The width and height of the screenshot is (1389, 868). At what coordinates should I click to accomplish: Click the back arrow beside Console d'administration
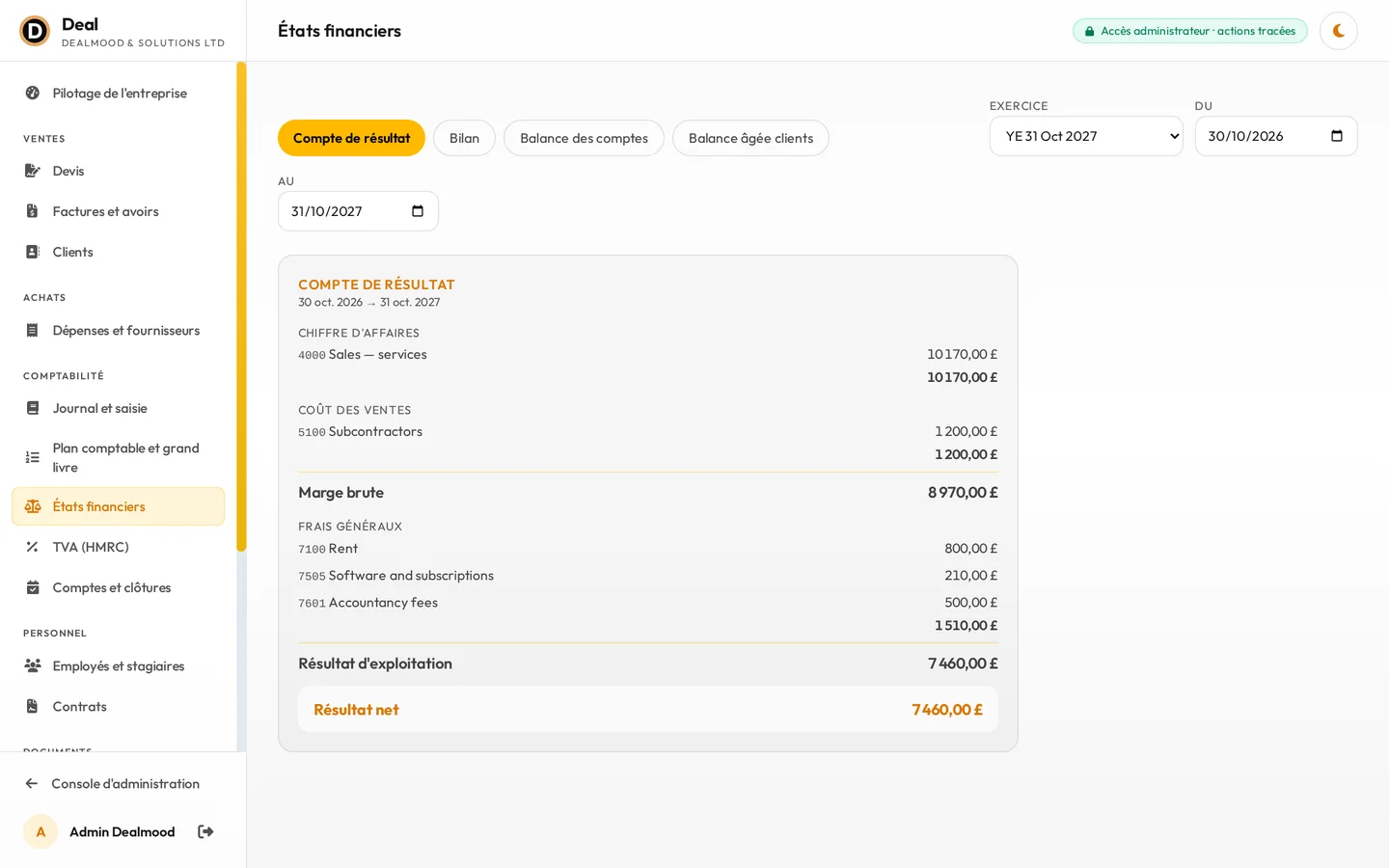point(32,784)
